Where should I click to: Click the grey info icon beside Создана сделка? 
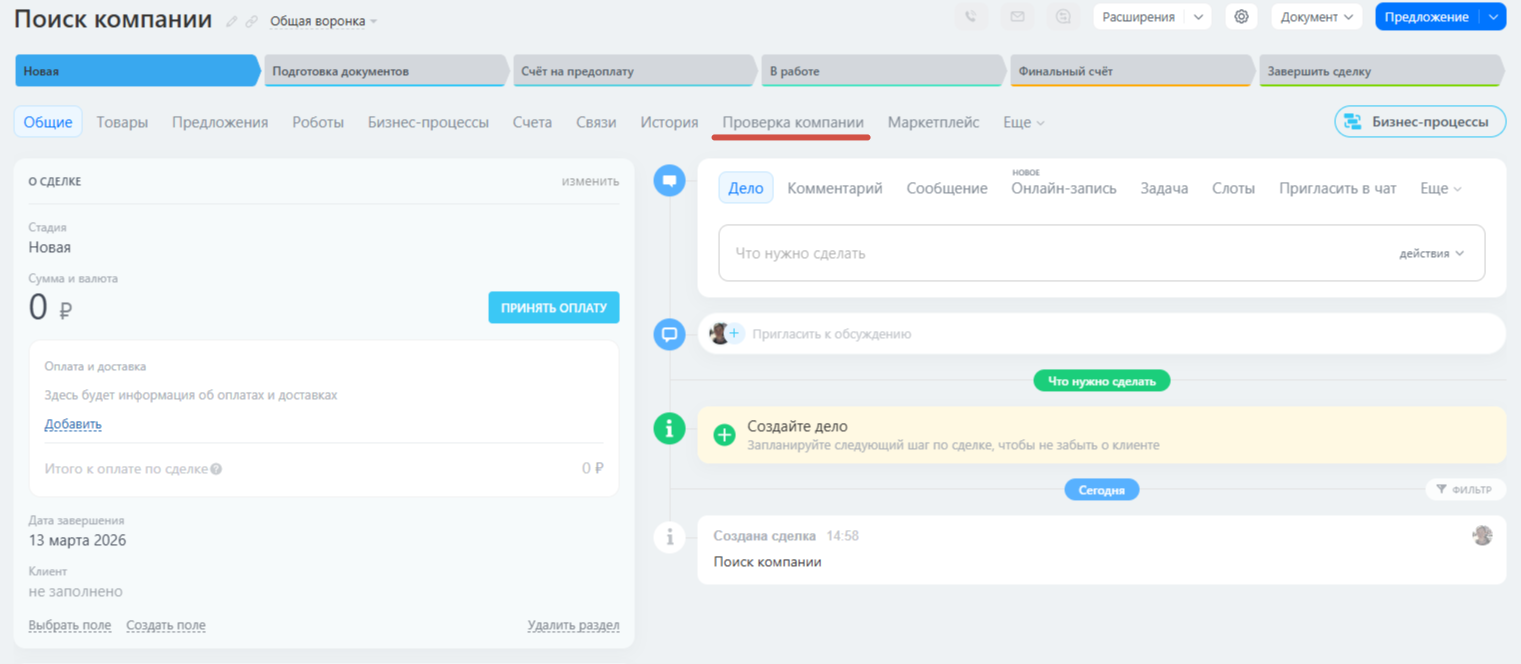pyautogui.click(x=669, y=538)
